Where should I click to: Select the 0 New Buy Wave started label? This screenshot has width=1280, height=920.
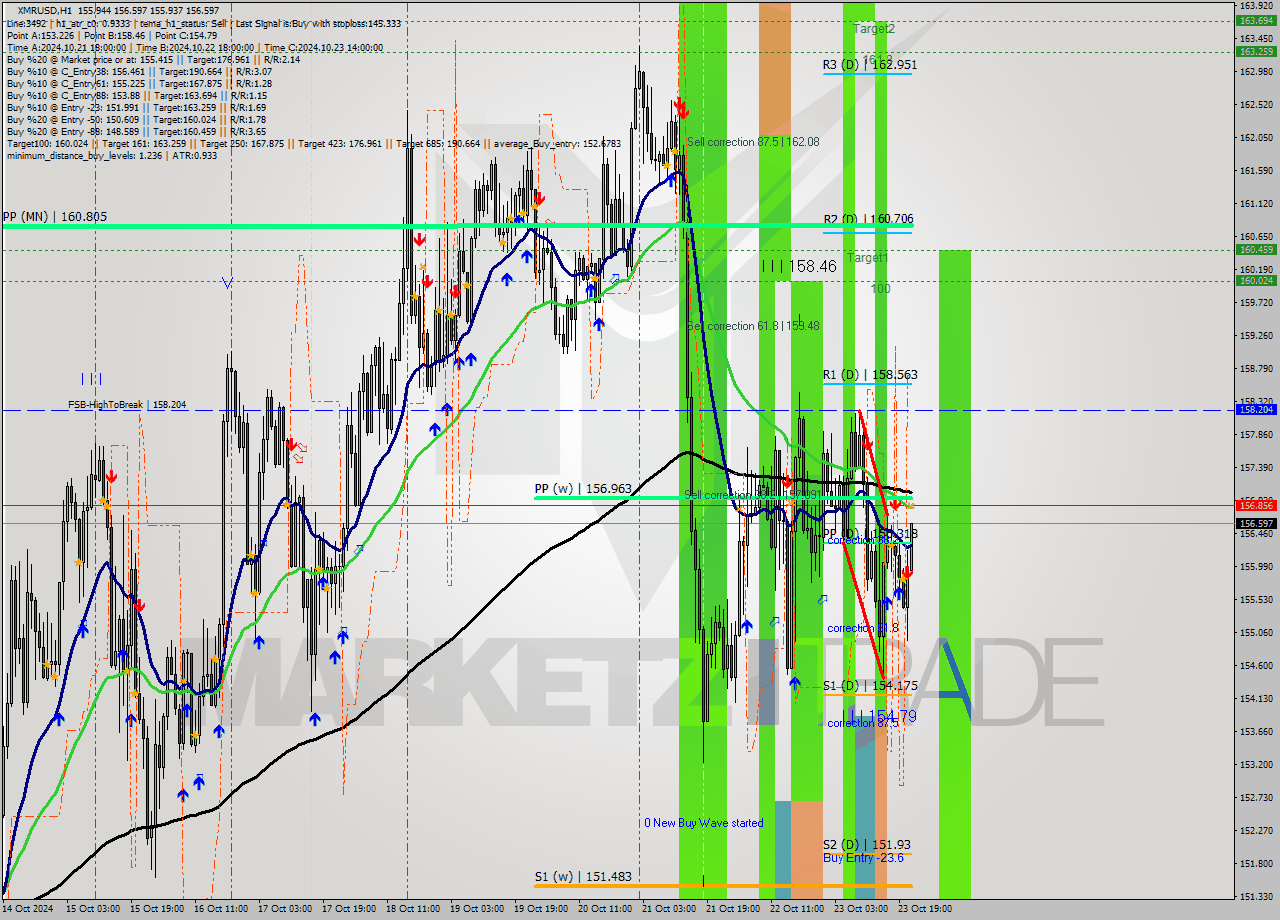[x=703, y=823]
